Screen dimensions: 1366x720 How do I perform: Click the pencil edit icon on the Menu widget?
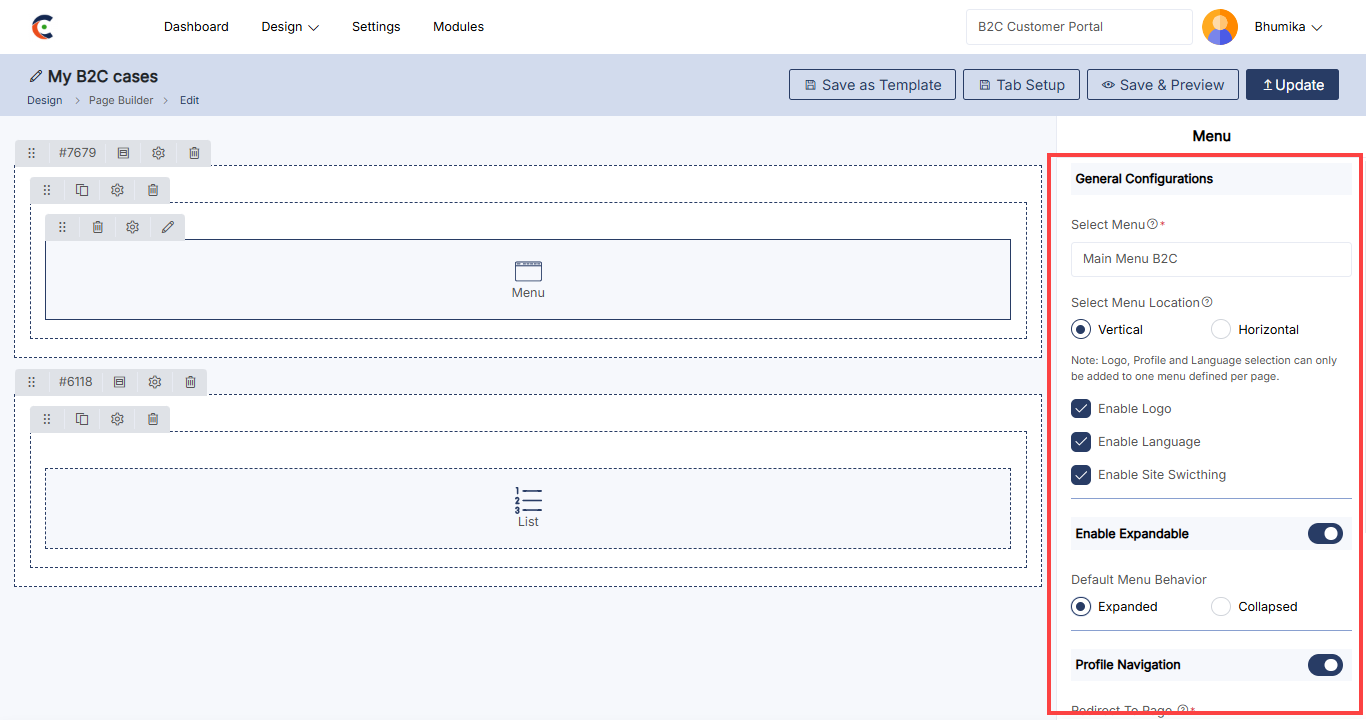168,227
